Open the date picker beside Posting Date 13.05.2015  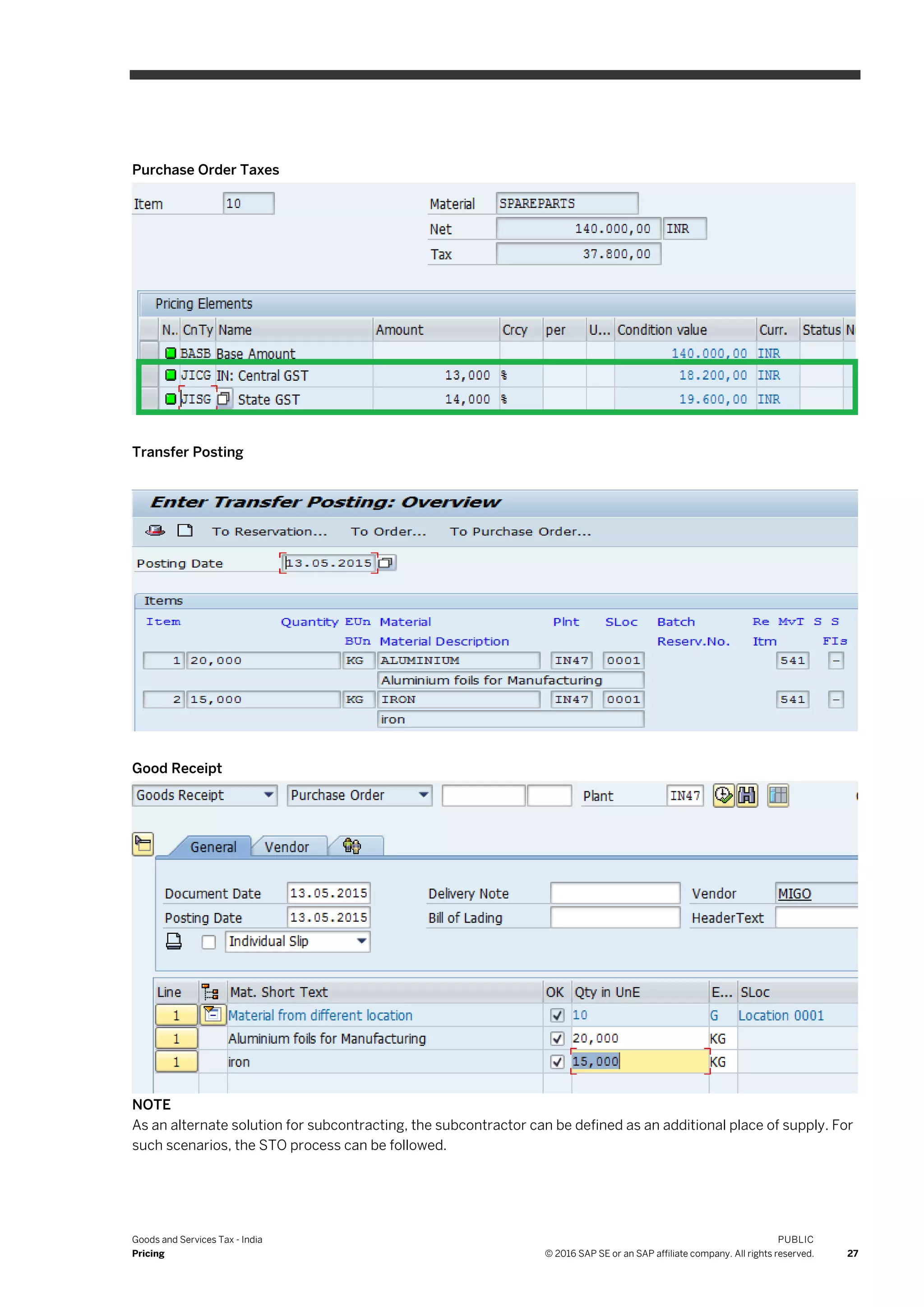[386, 563]
